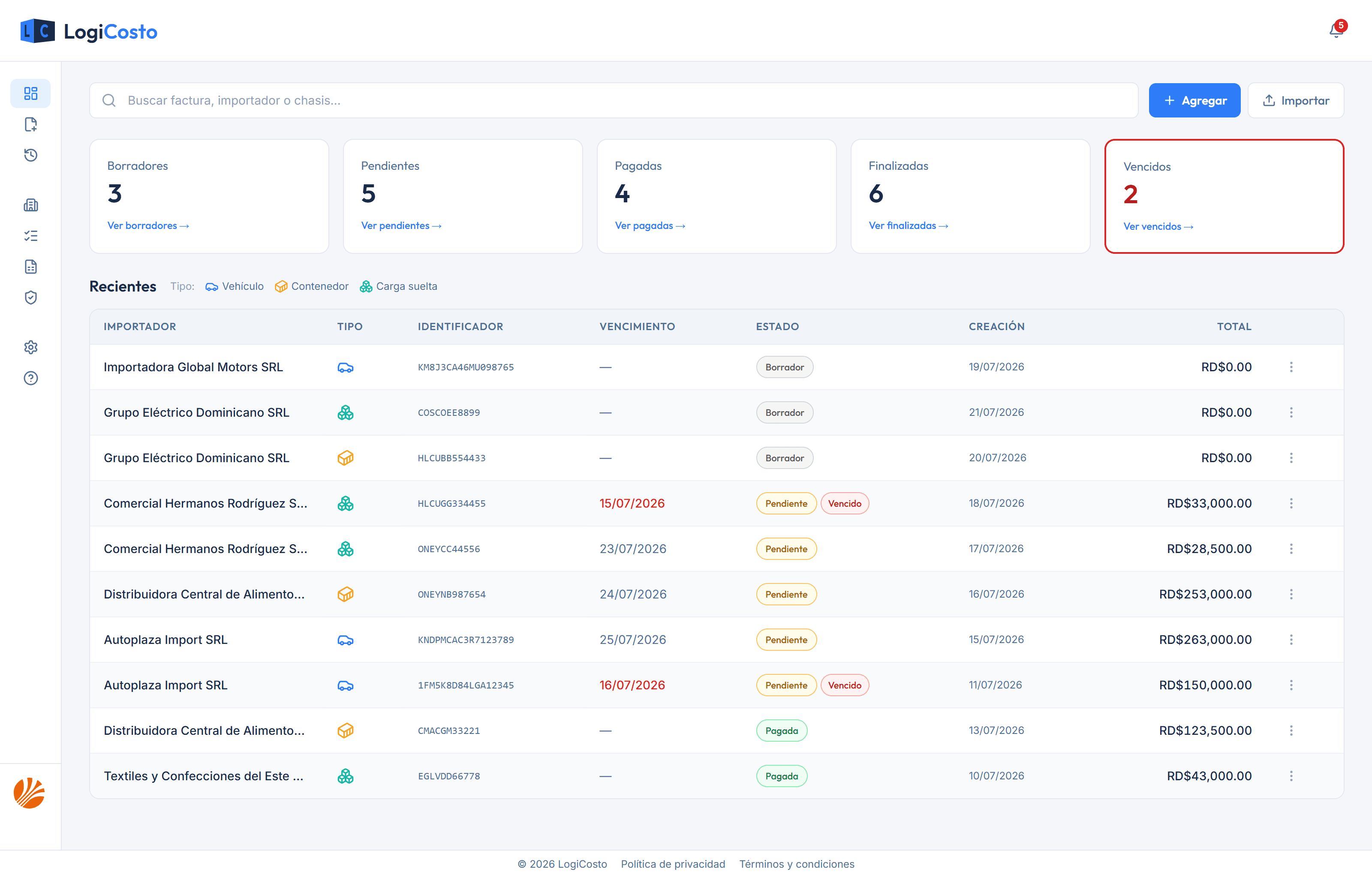Click the new document icon in sidebar

coord(31,124)
